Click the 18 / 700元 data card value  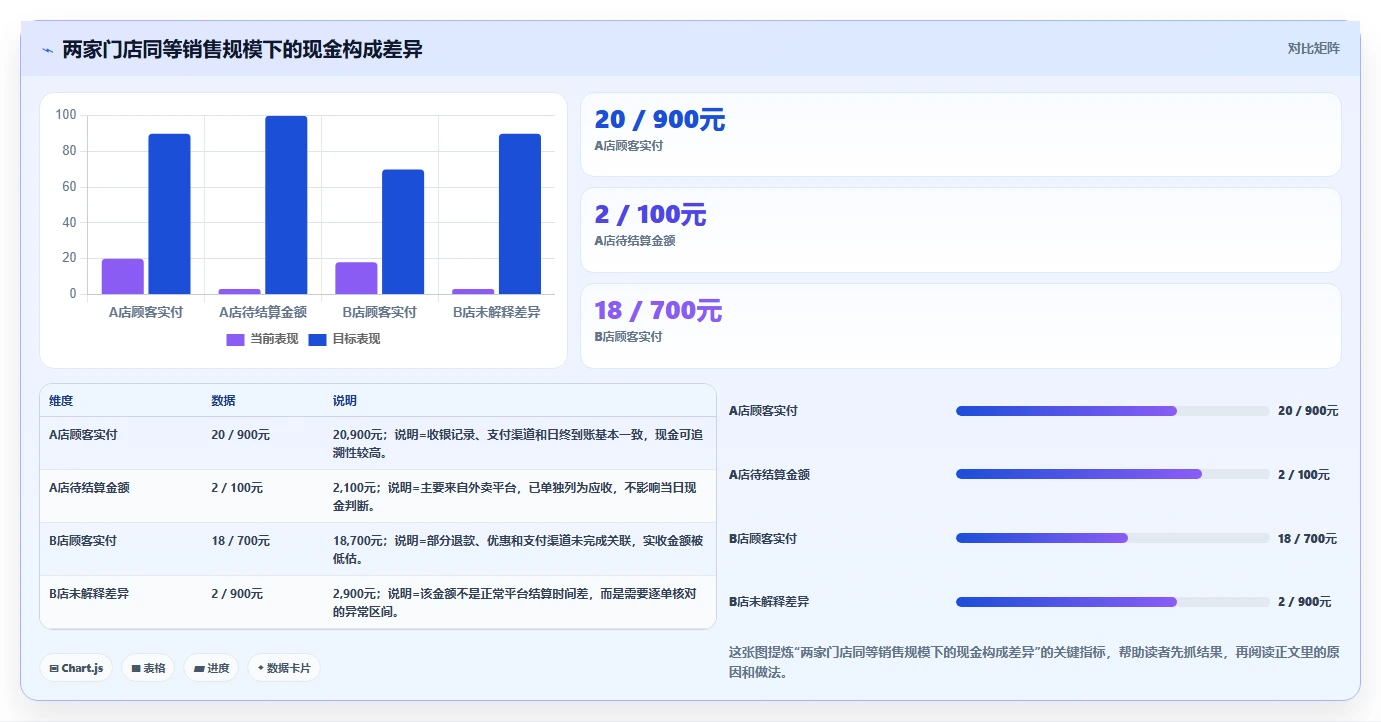tap(658, 311)
